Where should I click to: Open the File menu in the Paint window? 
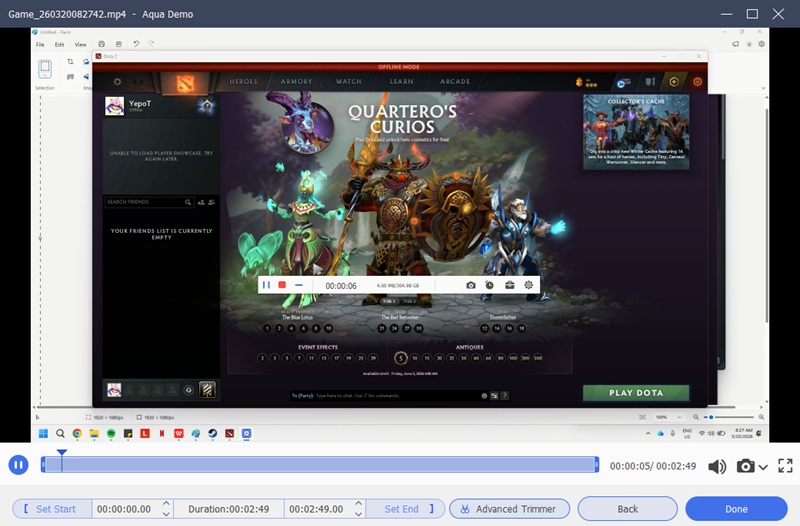40,44
